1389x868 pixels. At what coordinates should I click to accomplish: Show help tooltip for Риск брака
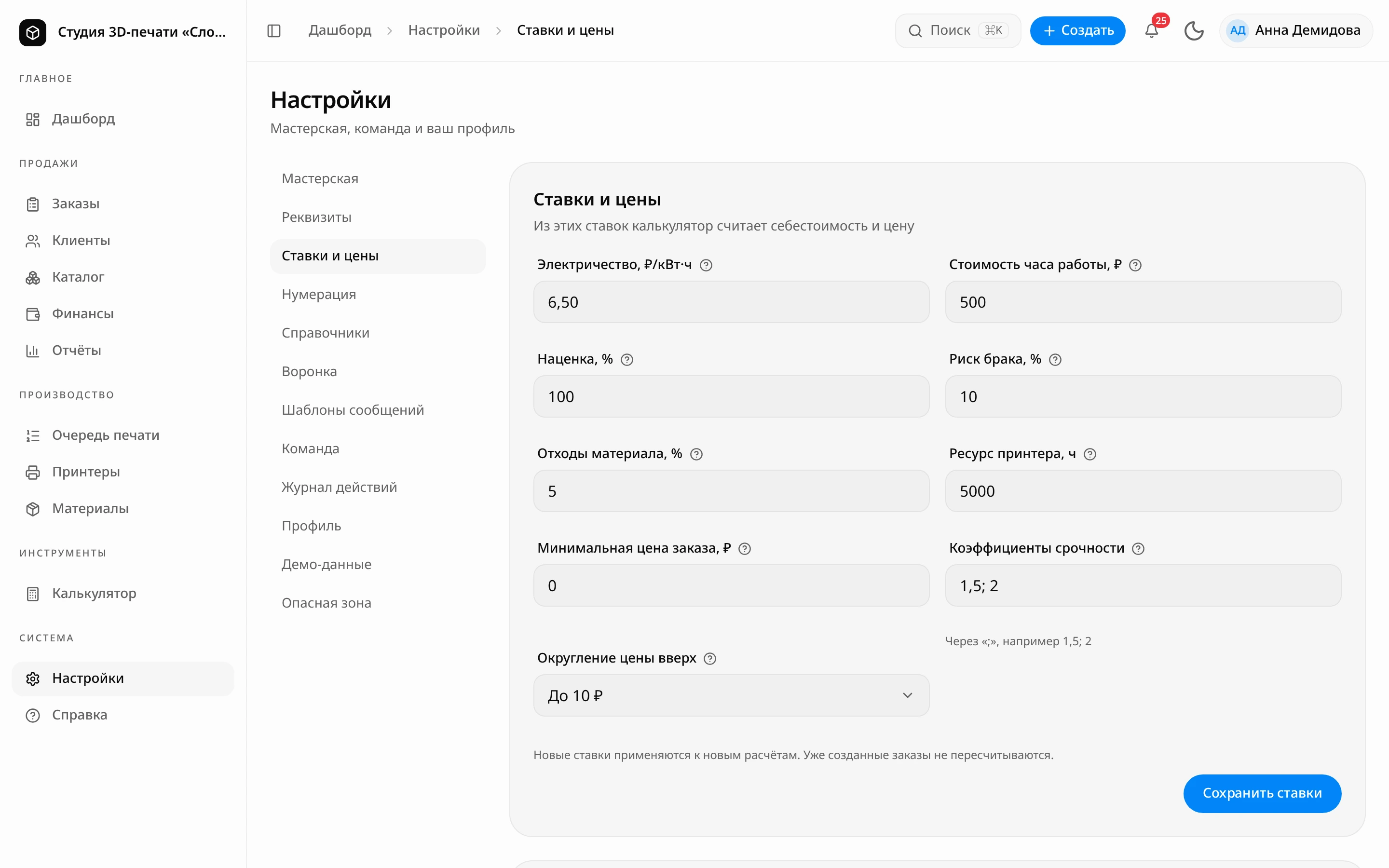[x=1055, y=360]
